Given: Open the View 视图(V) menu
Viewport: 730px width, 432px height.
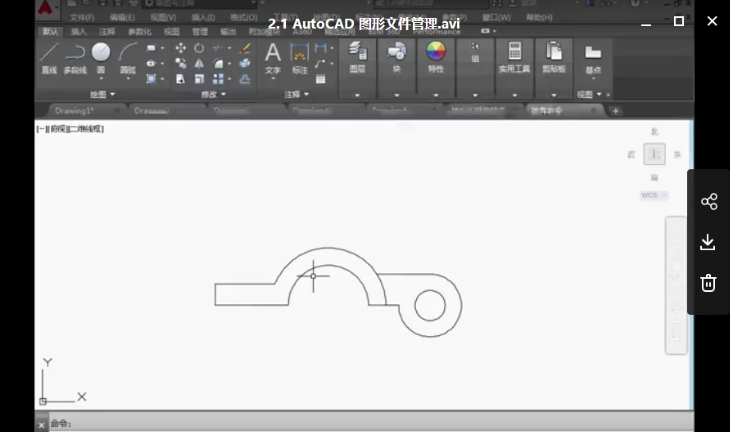Looking at the screenshot, I should 163,18.
